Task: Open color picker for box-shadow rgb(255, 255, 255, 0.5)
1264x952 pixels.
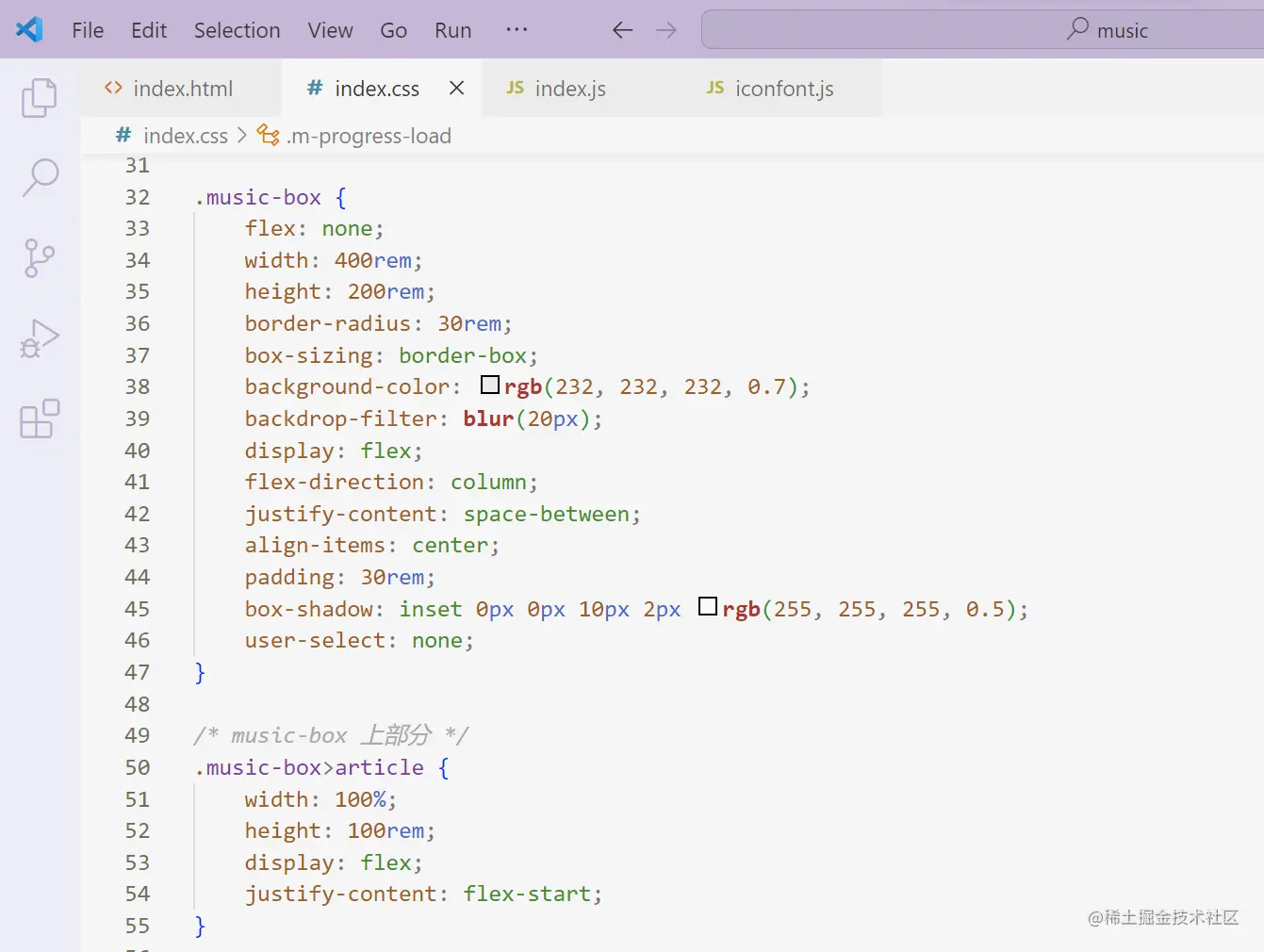Action: (708, 606)
